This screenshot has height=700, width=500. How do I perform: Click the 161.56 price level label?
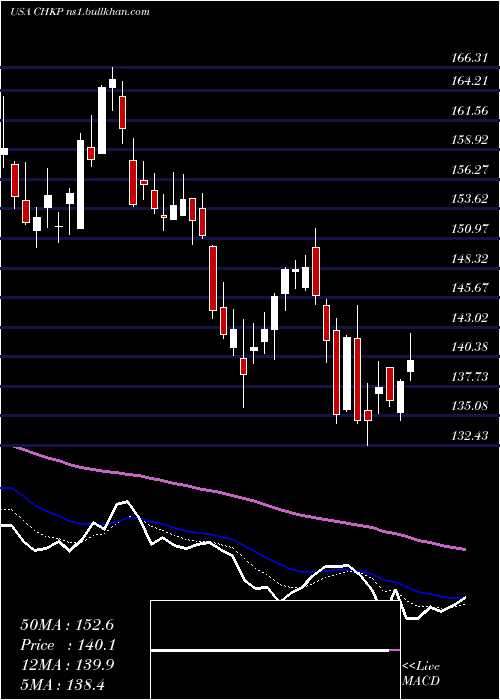tap(469, 110)
